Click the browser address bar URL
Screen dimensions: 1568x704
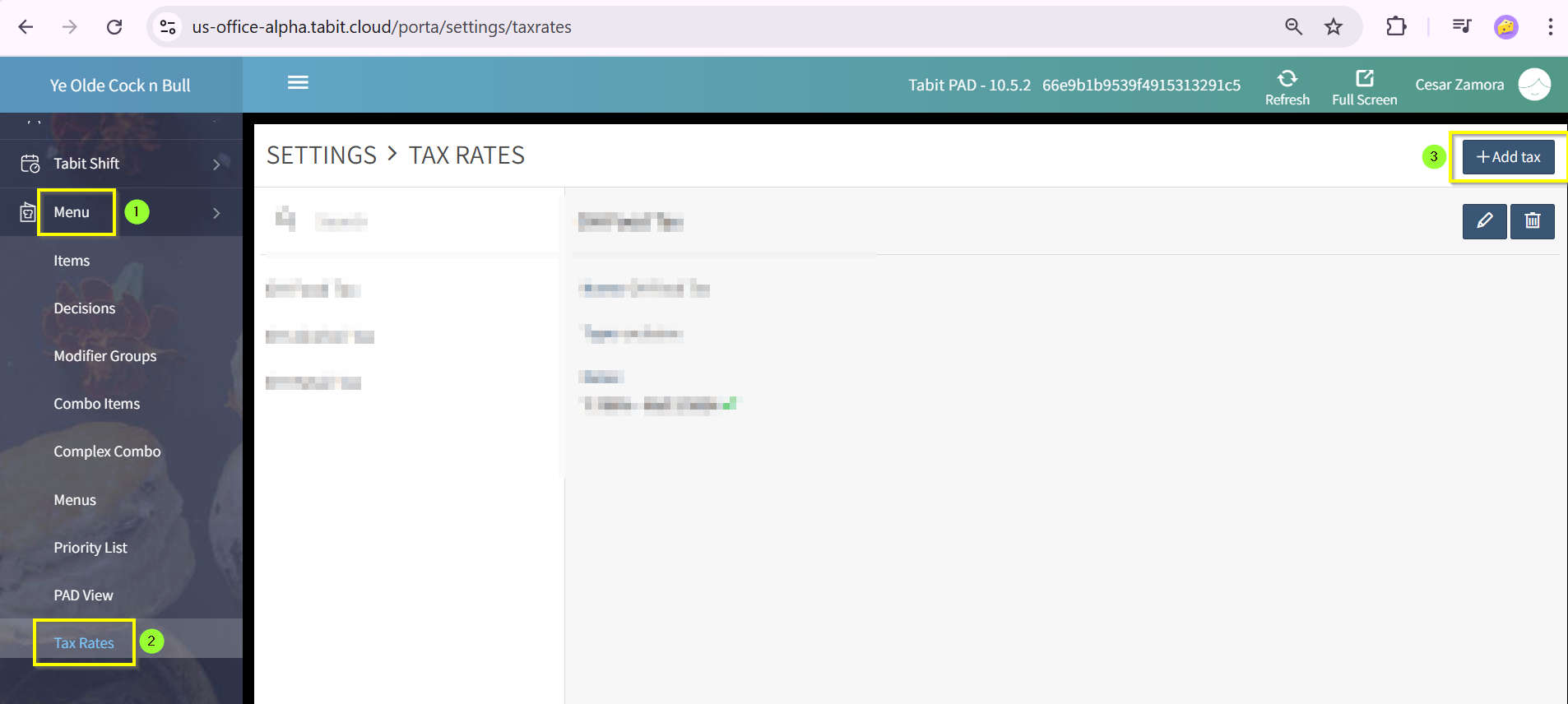point(382,27)
